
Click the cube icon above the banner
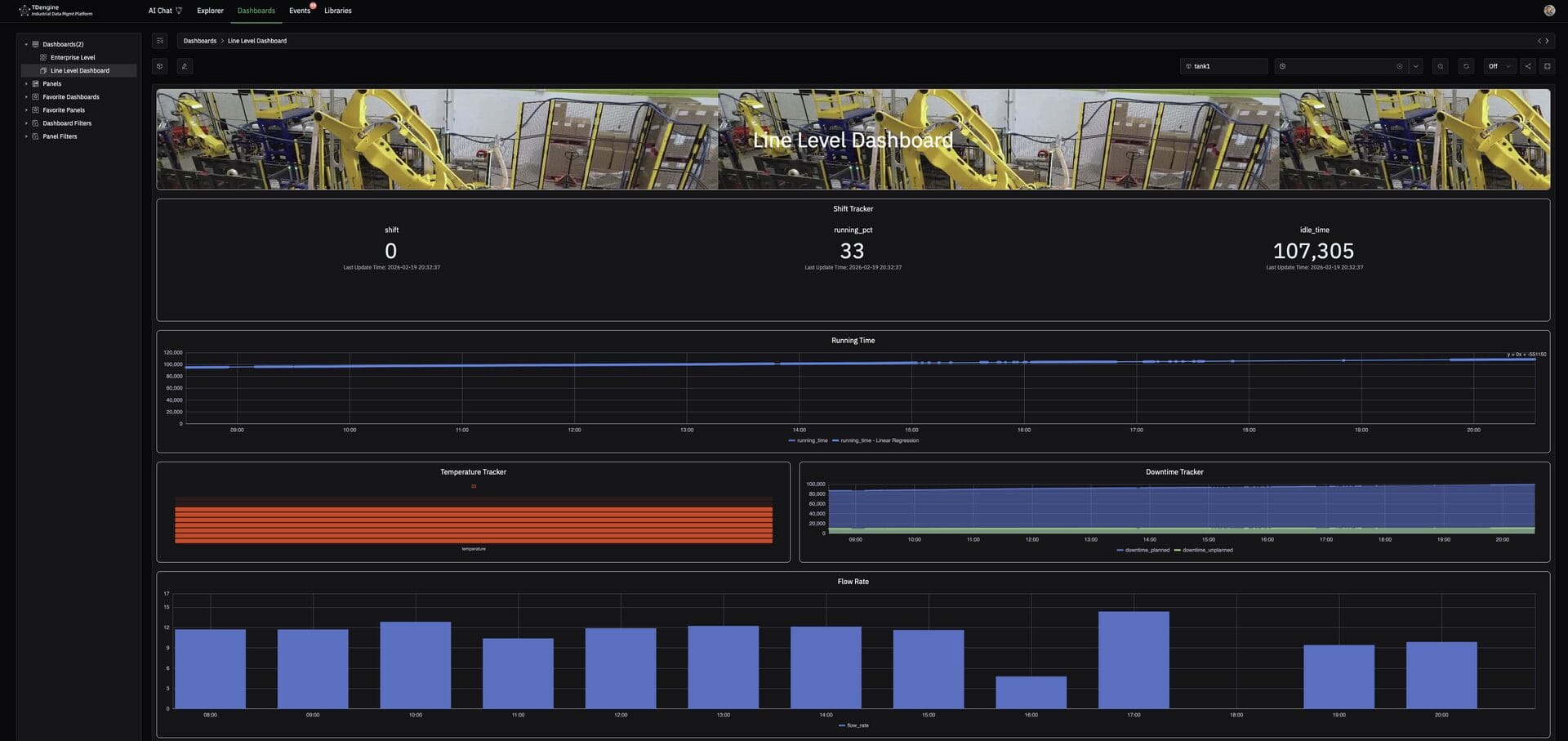(x=160, y=66)
